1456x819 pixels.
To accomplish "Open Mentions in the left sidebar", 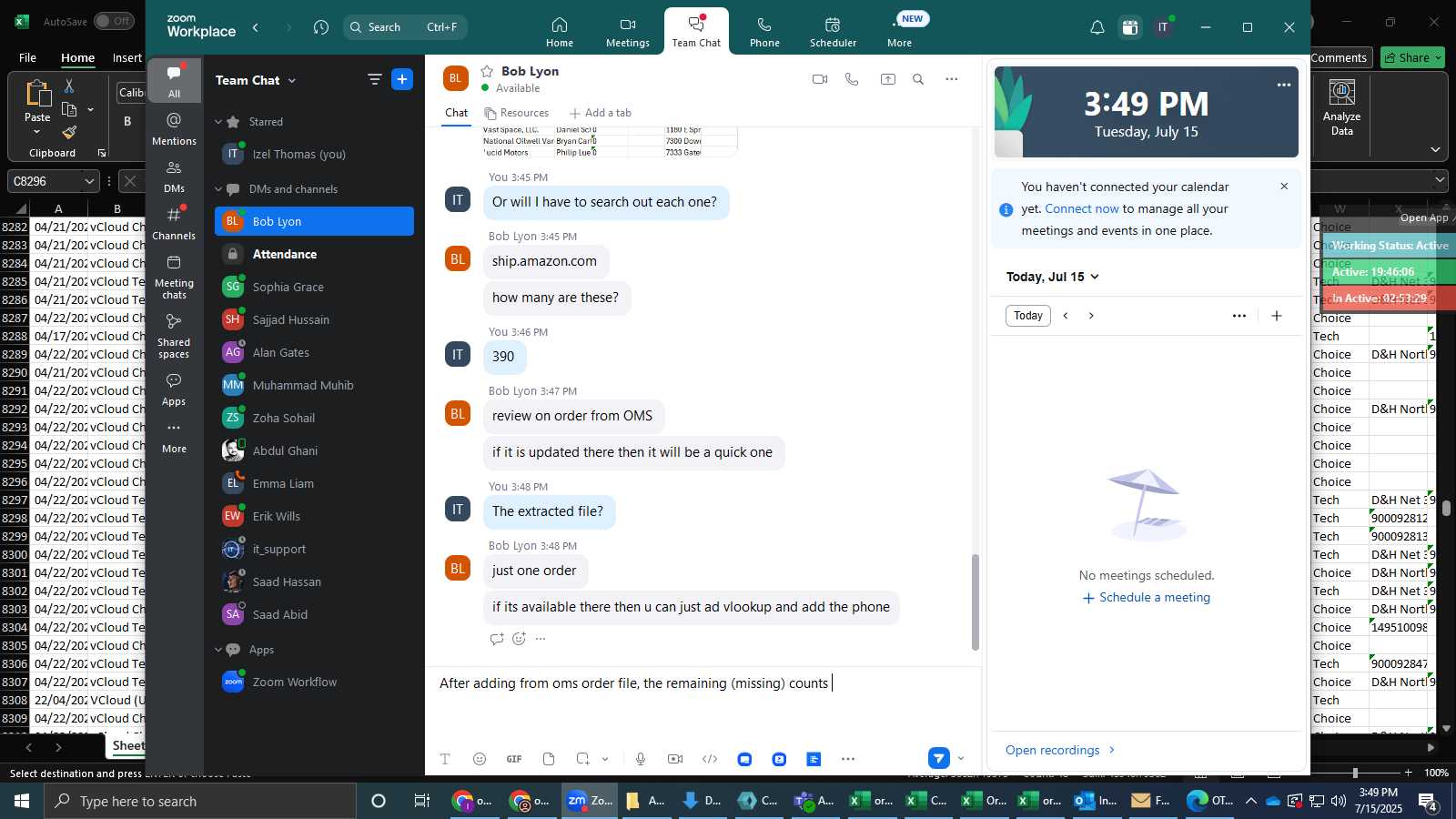I will 174,129.
